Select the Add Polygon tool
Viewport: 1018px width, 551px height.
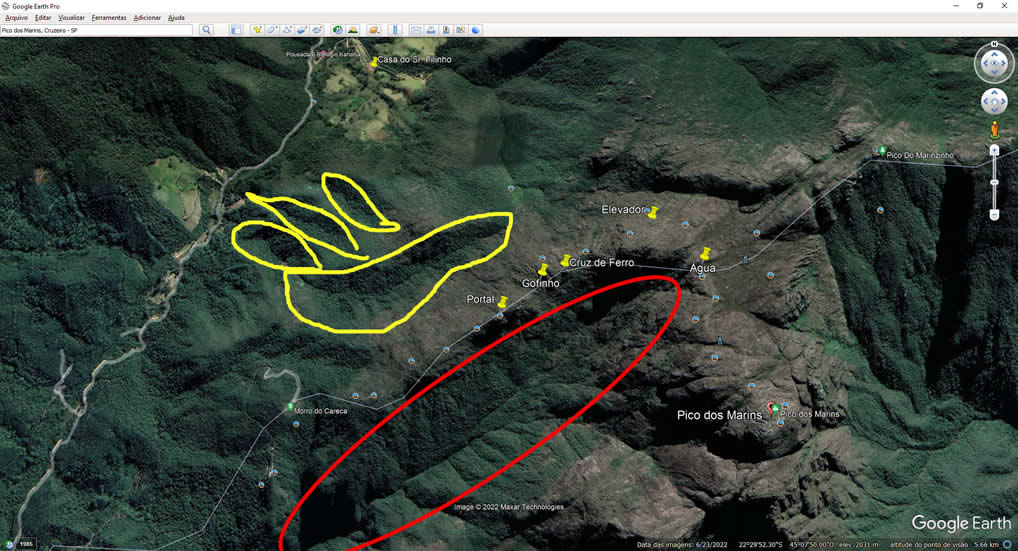(272, 30)
